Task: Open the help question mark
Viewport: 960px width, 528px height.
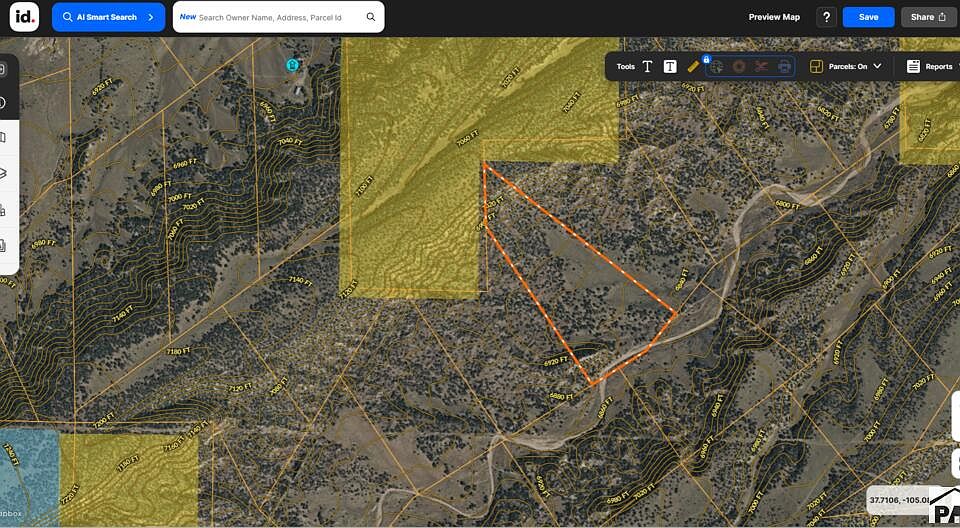Action: pos(826,17)
